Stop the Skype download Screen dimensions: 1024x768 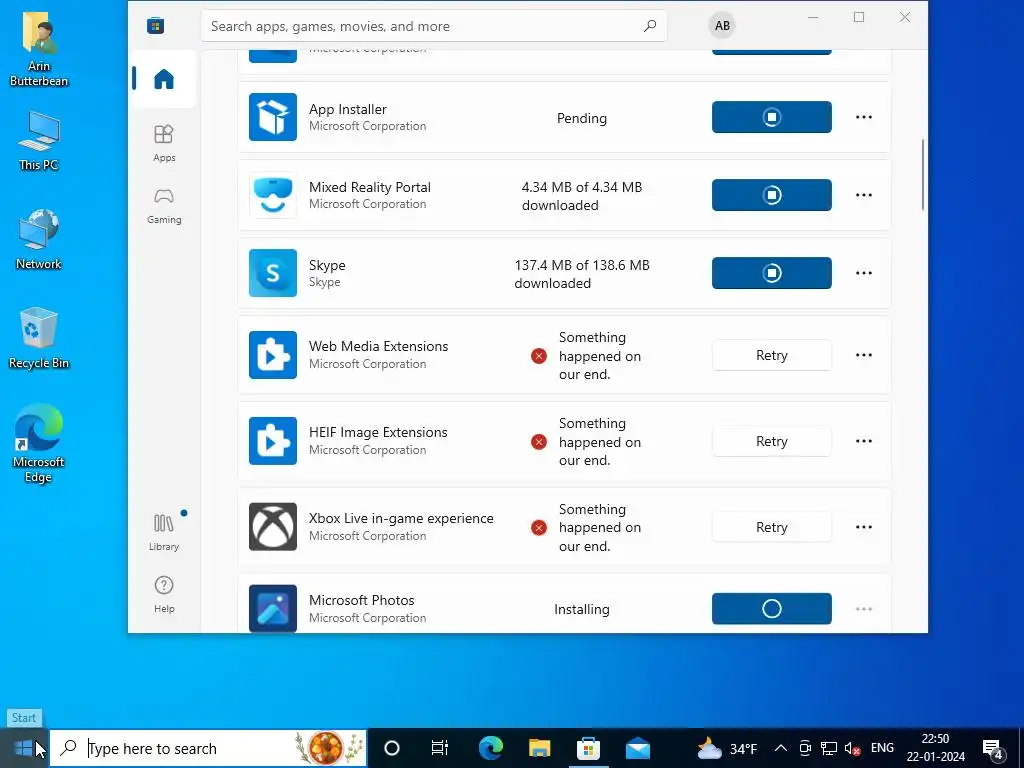771,273
